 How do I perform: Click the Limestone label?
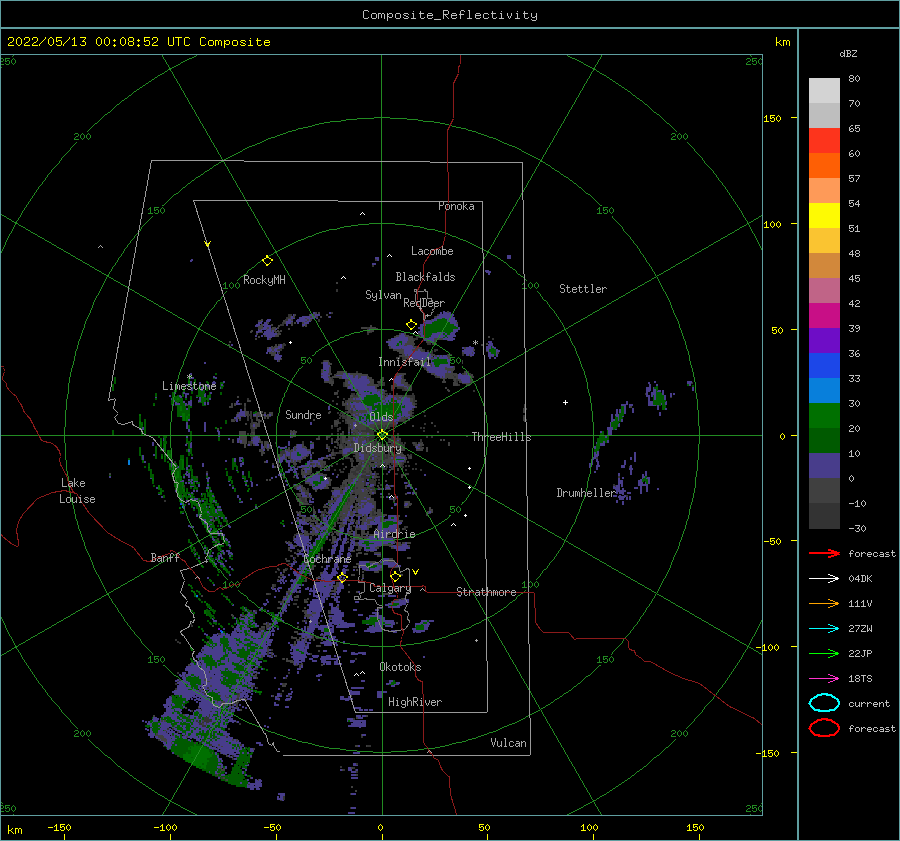tap(189, 386)
